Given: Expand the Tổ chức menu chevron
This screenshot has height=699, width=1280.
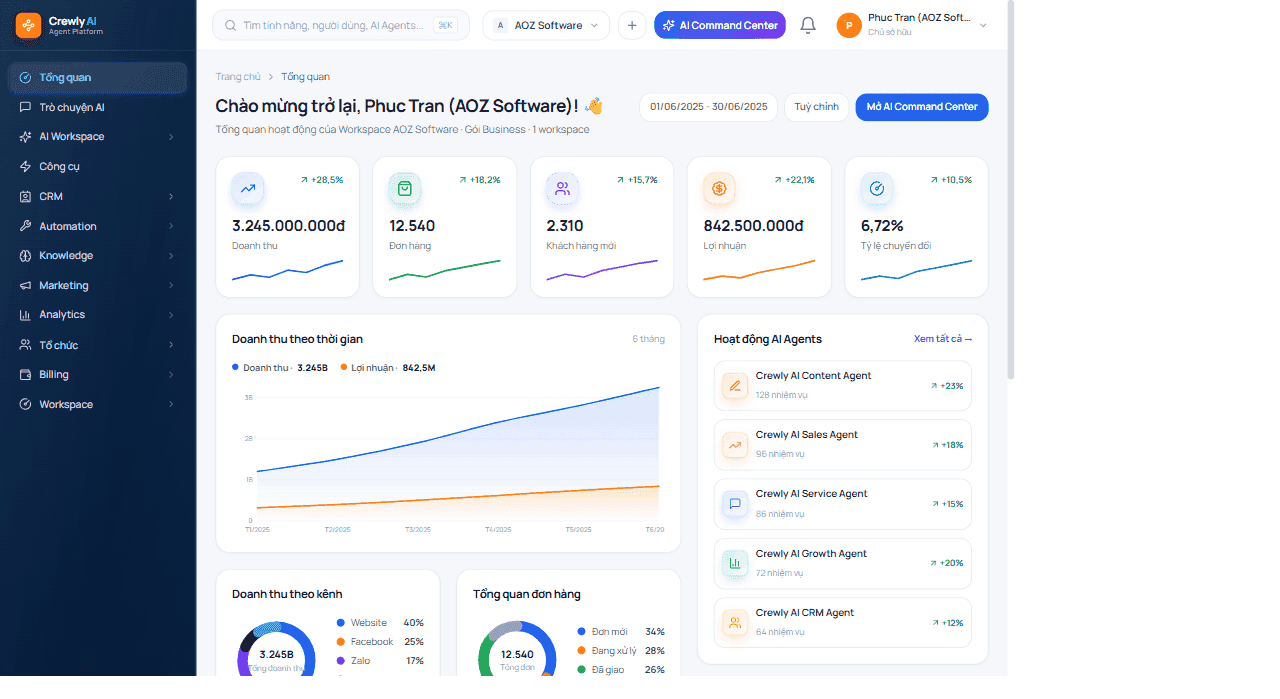Looking at the screenshot, I should [171, 345].
